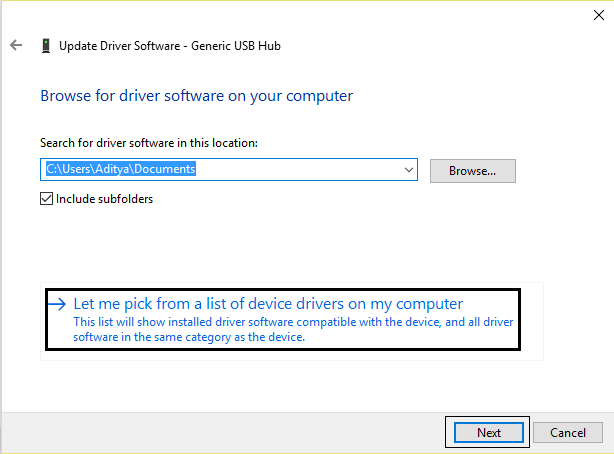614x454 pixels.
Task: Click the Update Driver Software title text
Action: (x=120, y=45)
